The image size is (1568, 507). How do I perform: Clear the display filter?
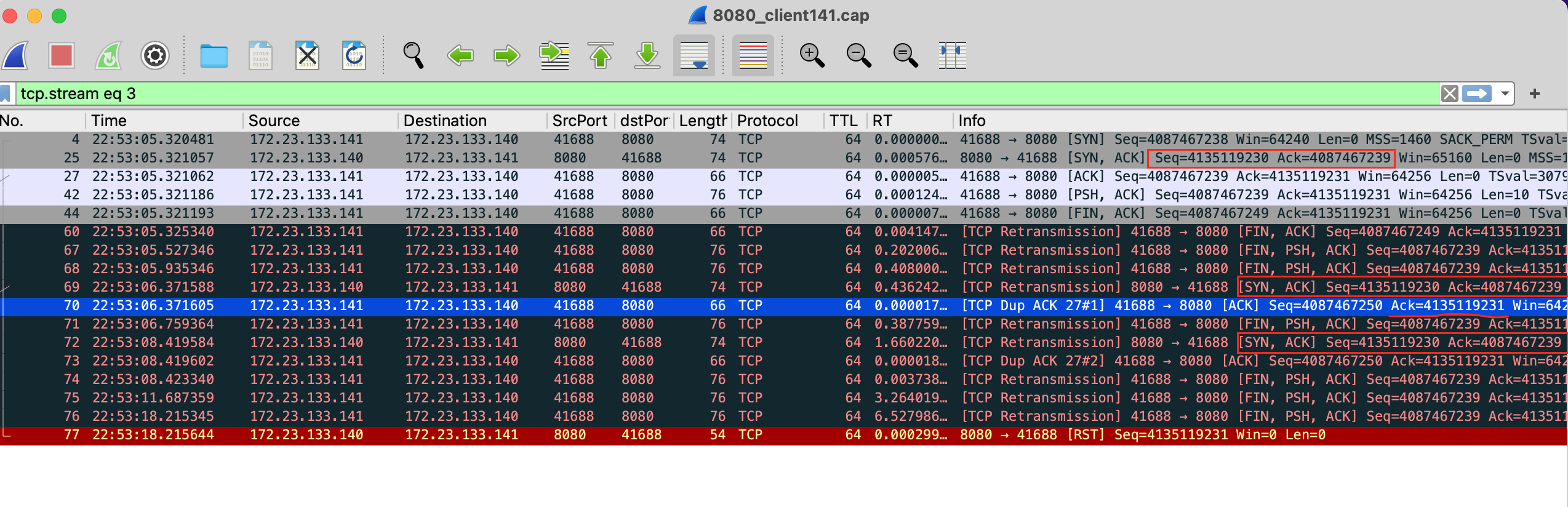coord(1450,94)
